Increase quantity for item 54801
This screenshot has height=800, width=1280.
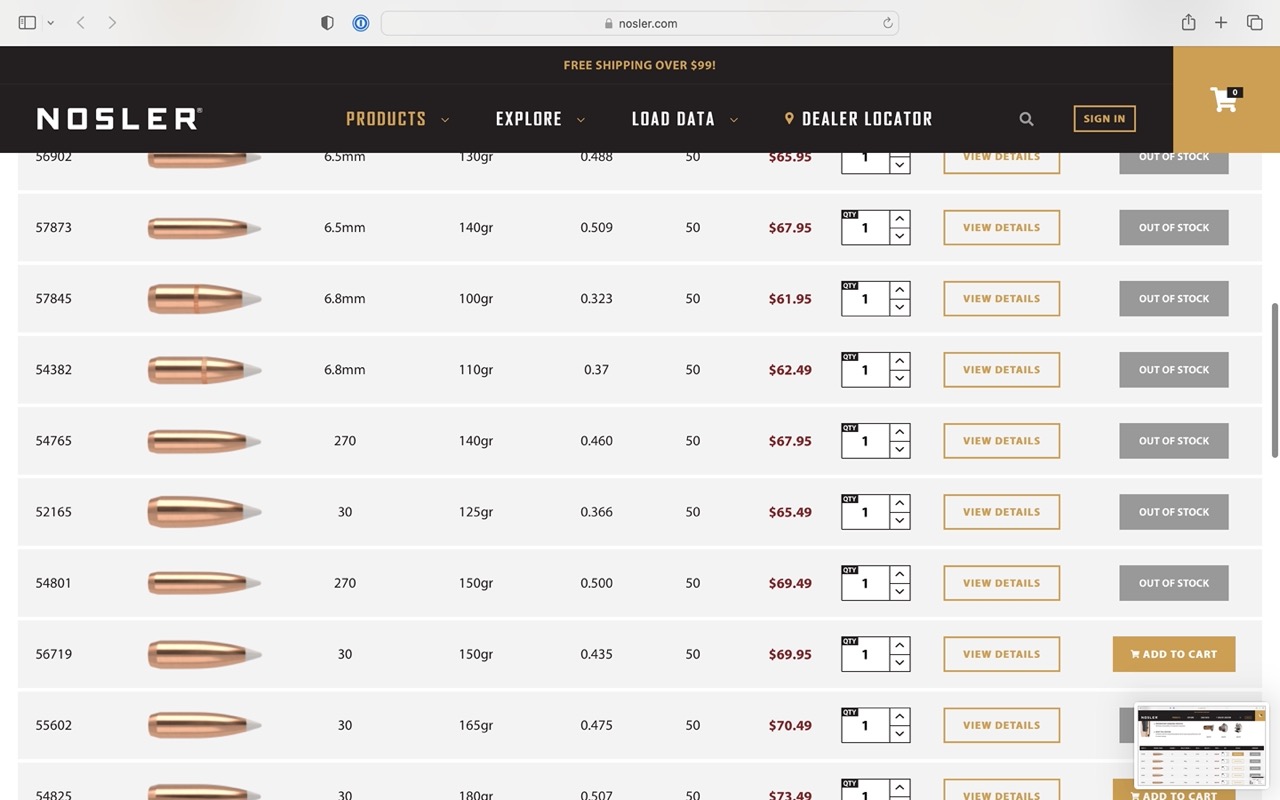[x=900, y=574]
